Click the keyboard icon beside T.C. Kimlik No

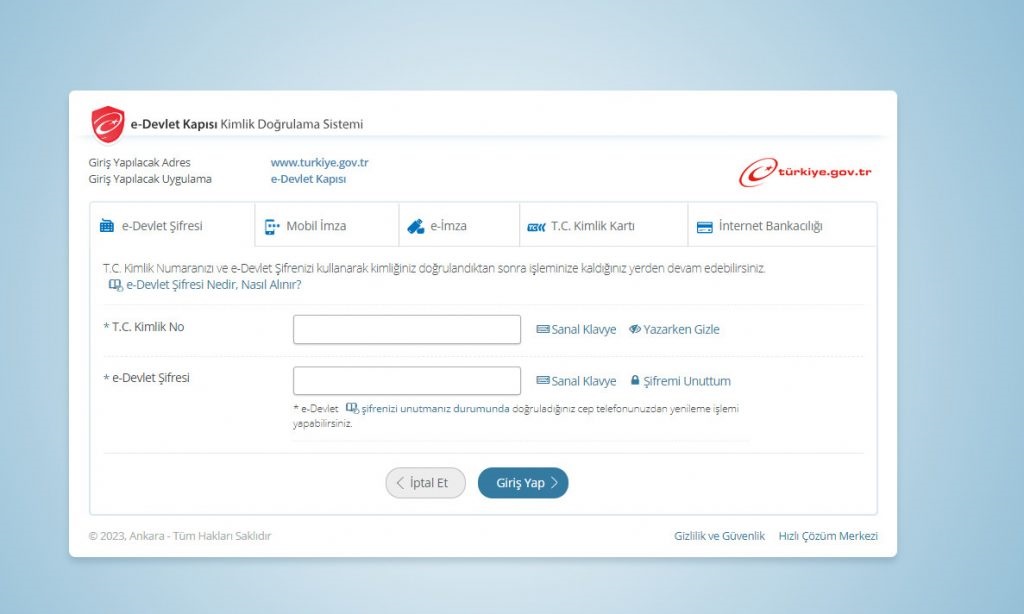tap(543, 329)
